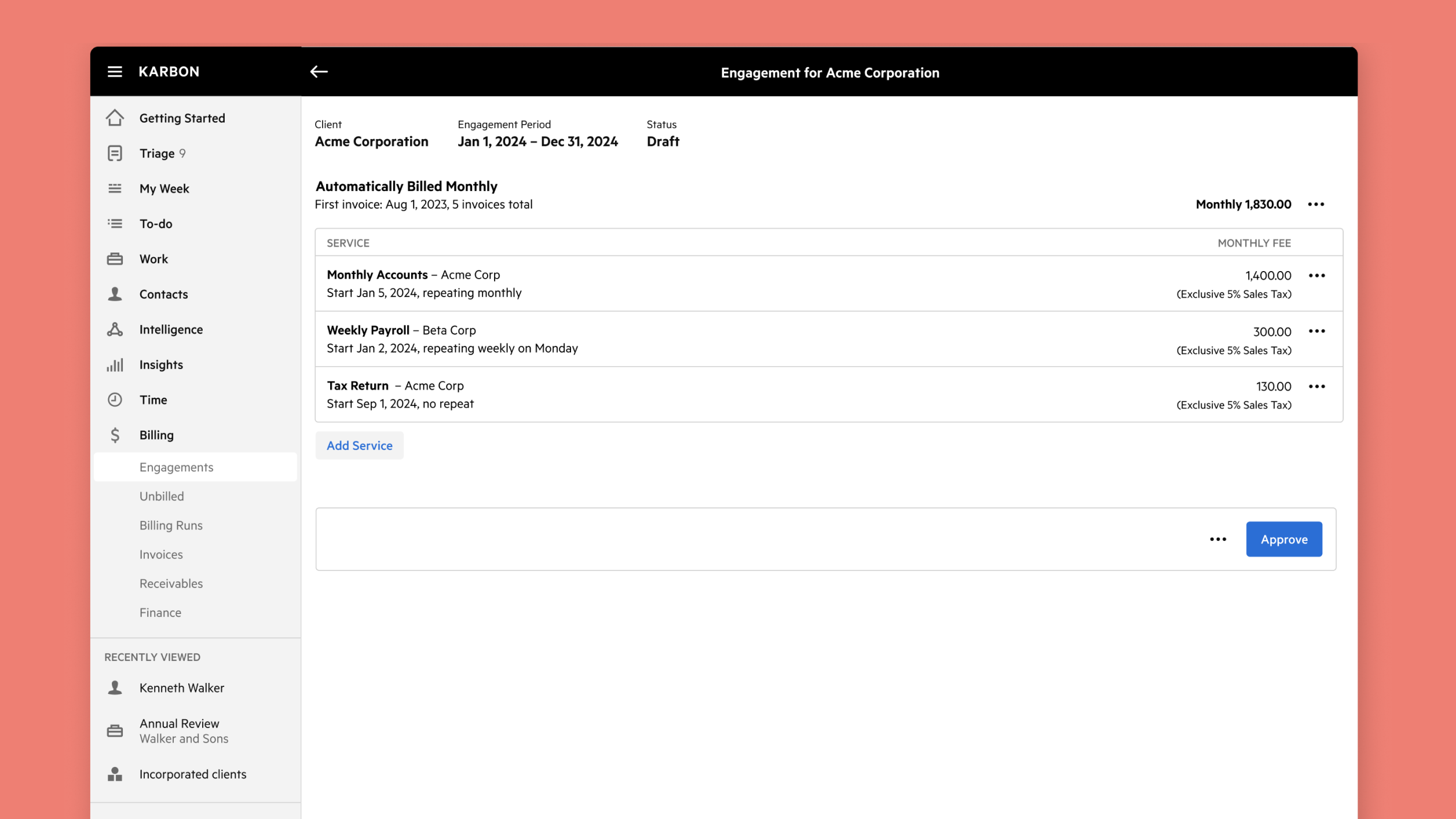Open more options for Weekly Payroll service
The height and width of the screenshot is (819, 1456).
1316,331
